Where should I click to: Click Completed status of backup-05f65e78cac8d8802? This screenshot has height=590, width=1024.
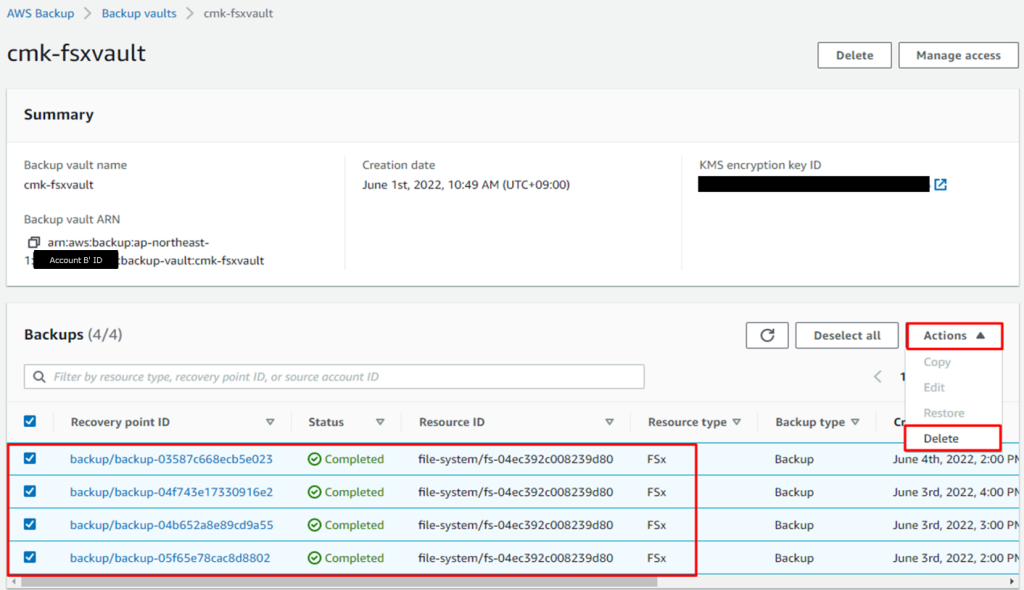(x=345, y=558)
